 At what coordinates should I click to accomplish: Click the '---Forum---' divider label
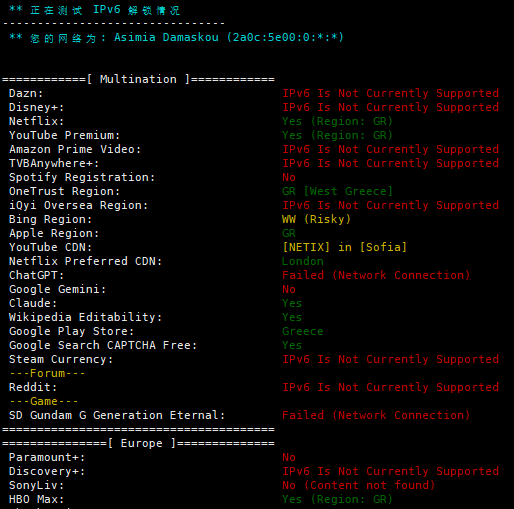[47, 373]
